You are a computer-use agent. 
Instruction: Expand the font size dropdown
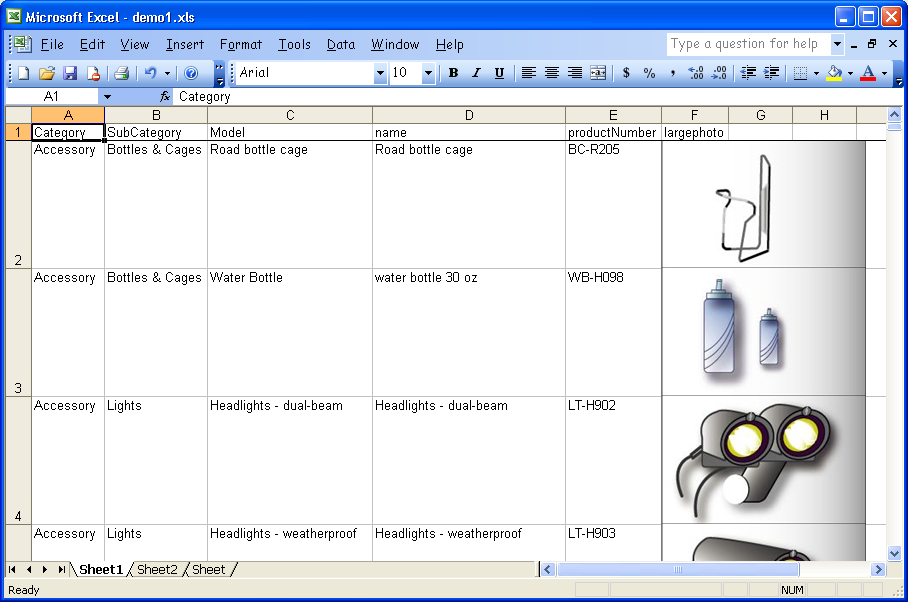point(428,73)
